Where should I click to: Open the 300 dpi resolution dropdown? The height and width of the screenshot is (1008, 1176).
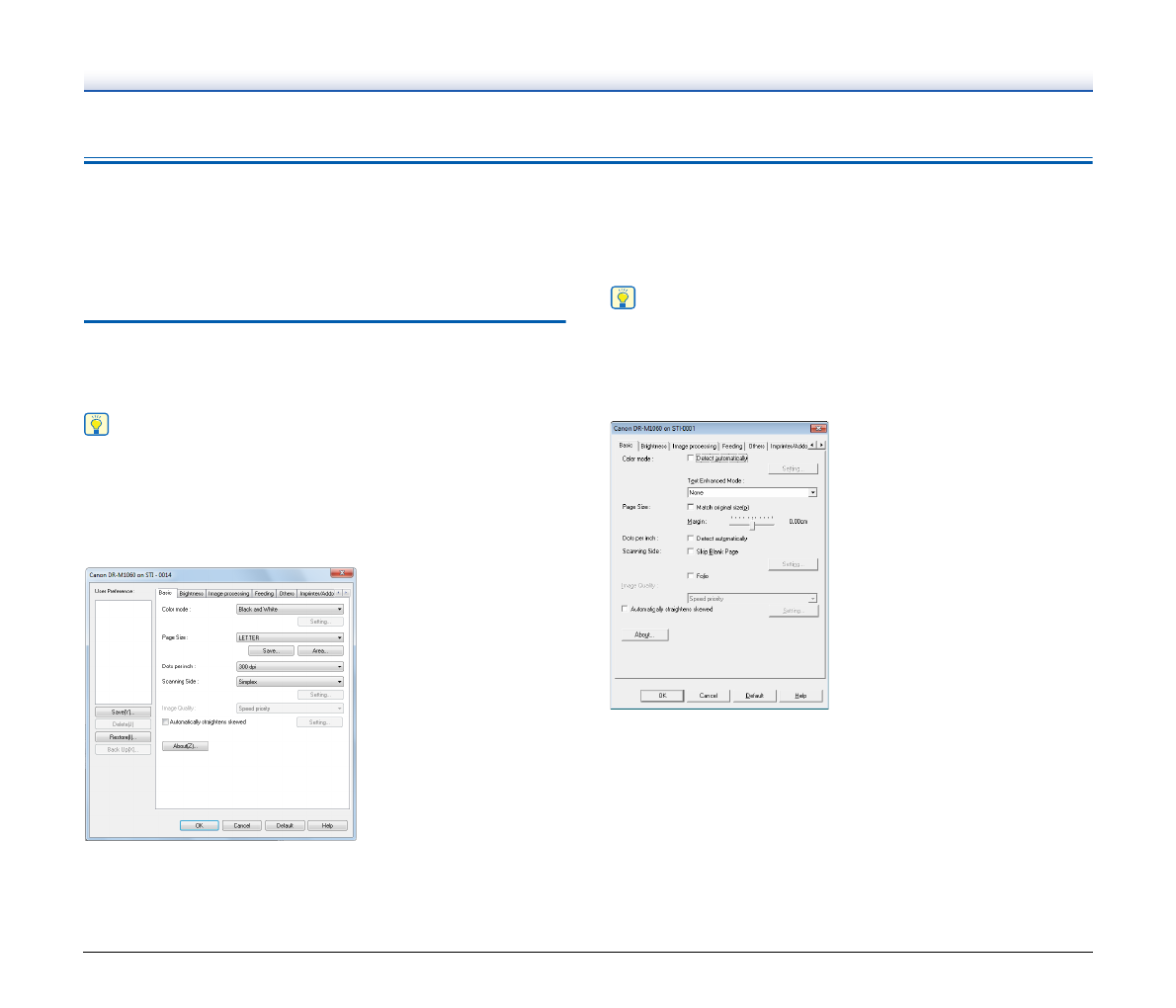tap(290, 667)
